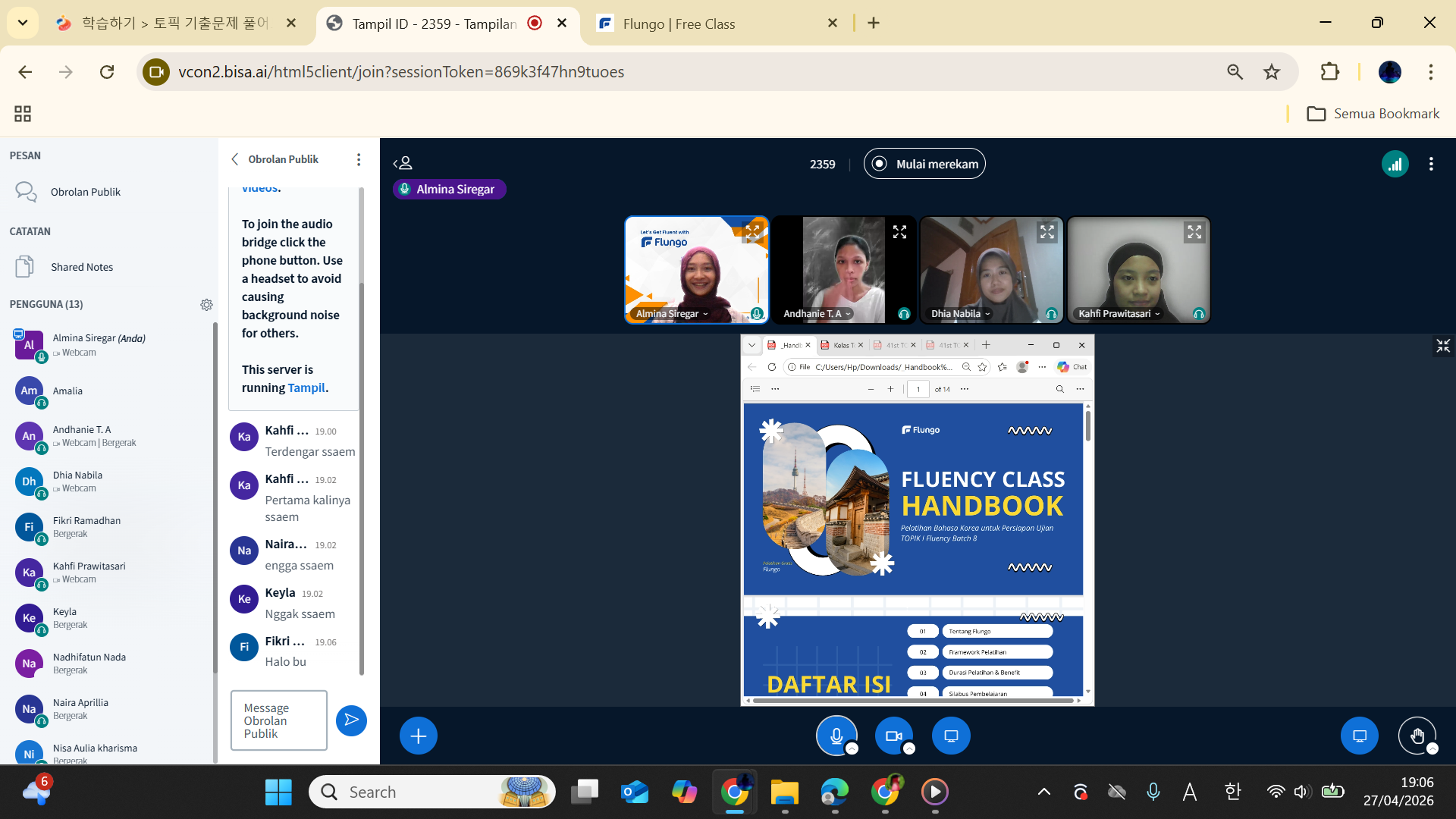Open the user list settings gear
The image size is (1456, 819).
point(206,304)
